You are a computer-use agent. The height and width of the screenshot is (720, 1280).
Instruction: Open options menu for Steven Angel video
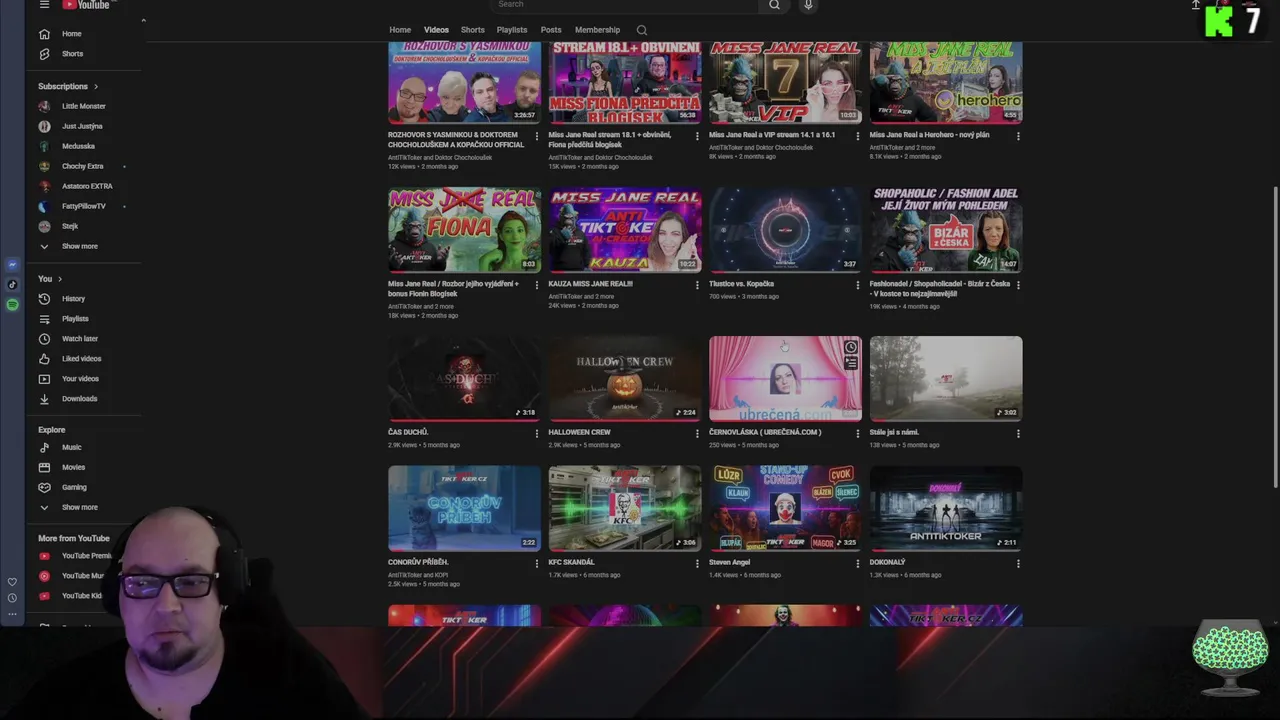click(x=857, y=564)
